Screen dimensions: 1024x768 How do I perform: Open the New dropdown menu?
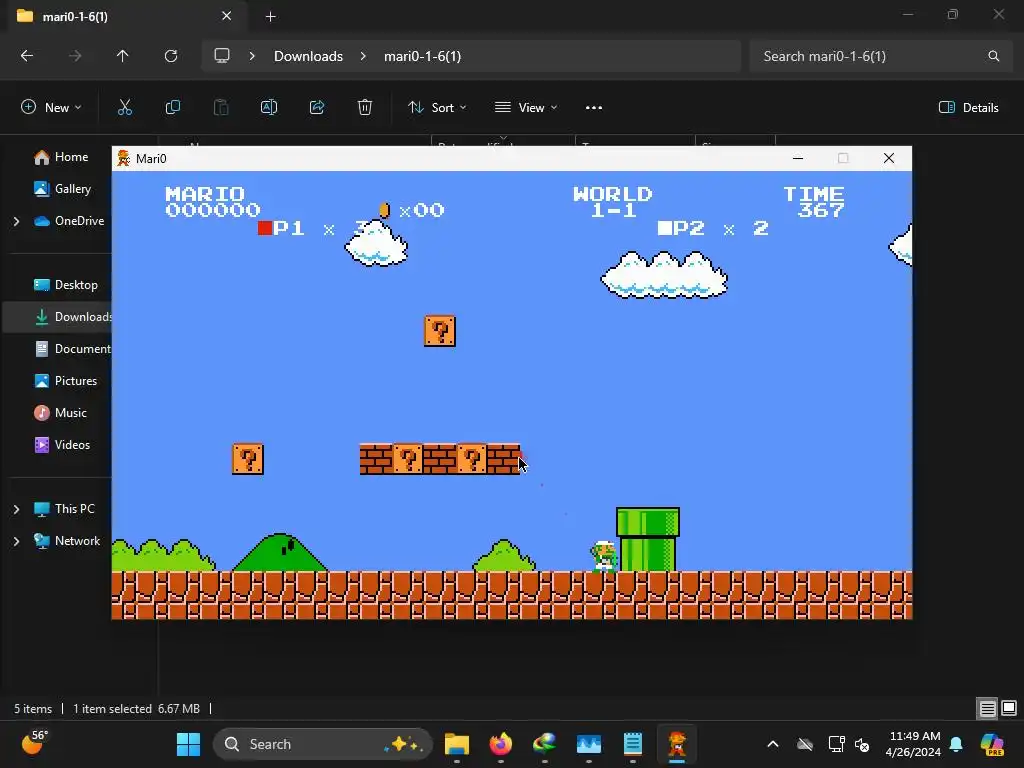pyautogui.click(x=52, y=108)
